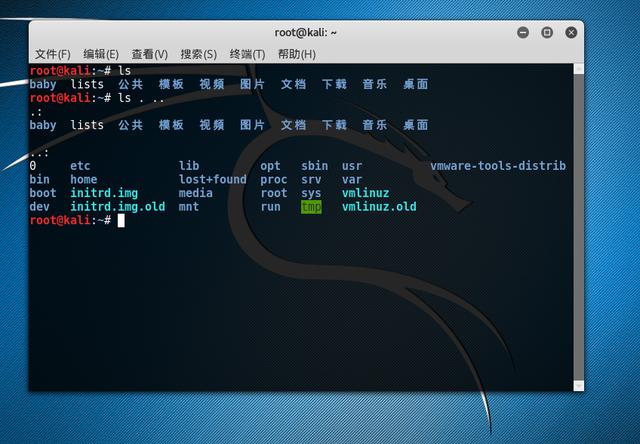This screenshot has height=444, width=640.
Task: Click the home directory name
Action: coord(84,180)
